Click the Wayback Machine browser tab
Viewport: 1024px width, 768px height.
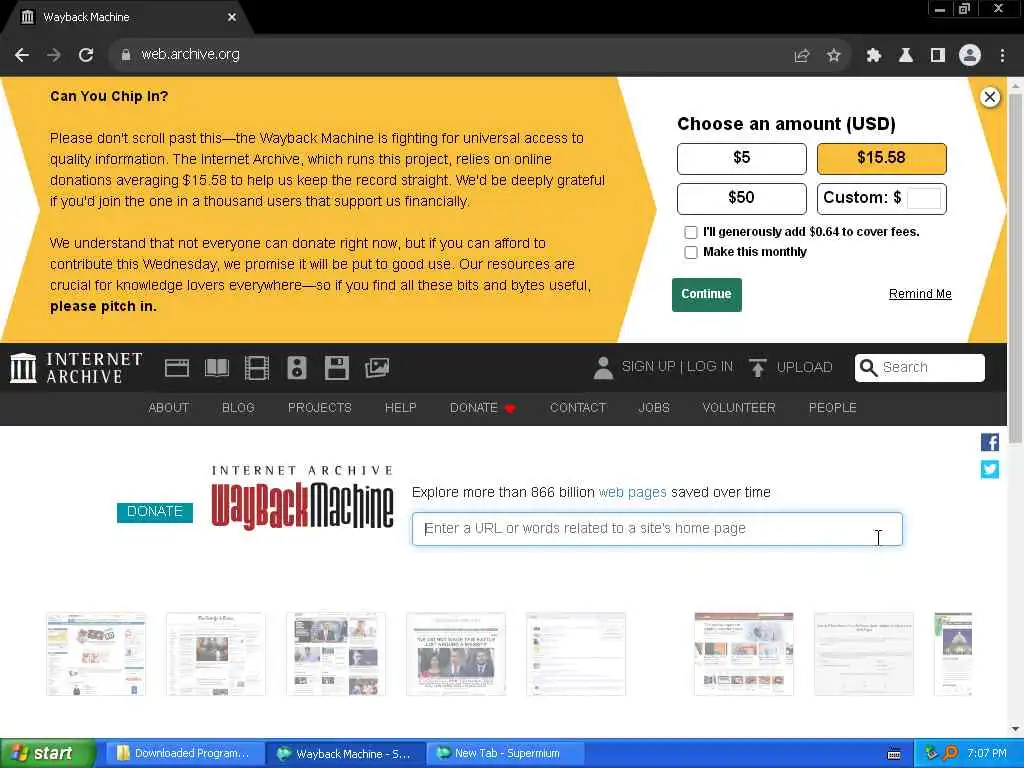coord(127,18)
